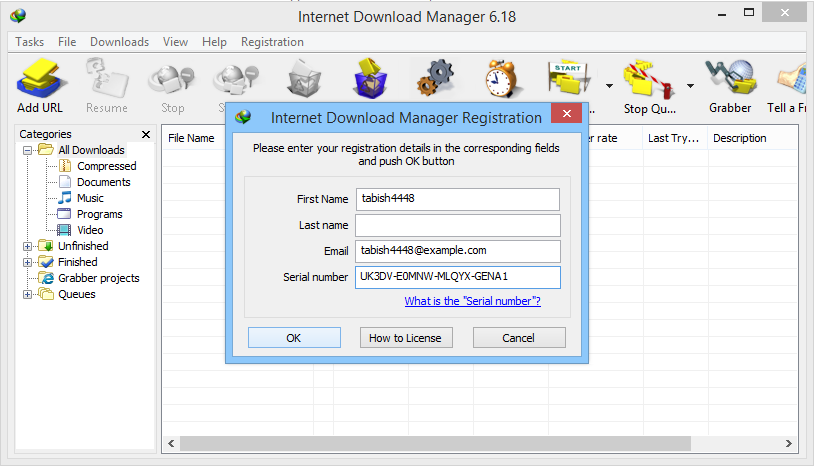Open the View menu

coord(175,42)
